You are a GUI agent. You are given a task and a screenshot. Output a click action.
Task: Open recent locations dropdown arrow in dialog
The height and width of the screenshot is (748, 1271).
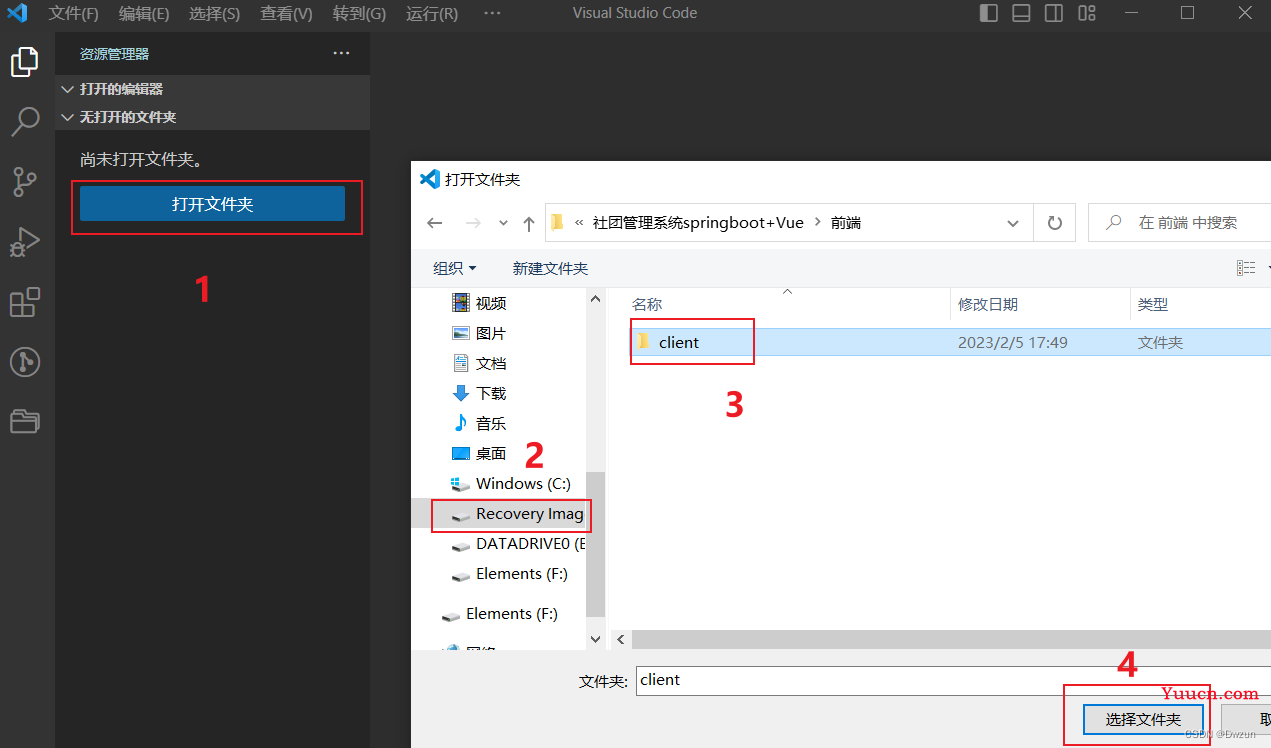coord(503,223)
